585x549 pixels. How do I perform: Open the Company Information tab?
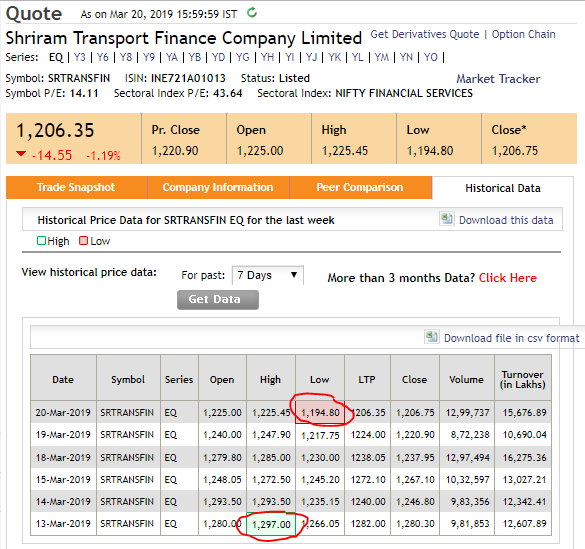pyautogui.click(x=218, y=187)
